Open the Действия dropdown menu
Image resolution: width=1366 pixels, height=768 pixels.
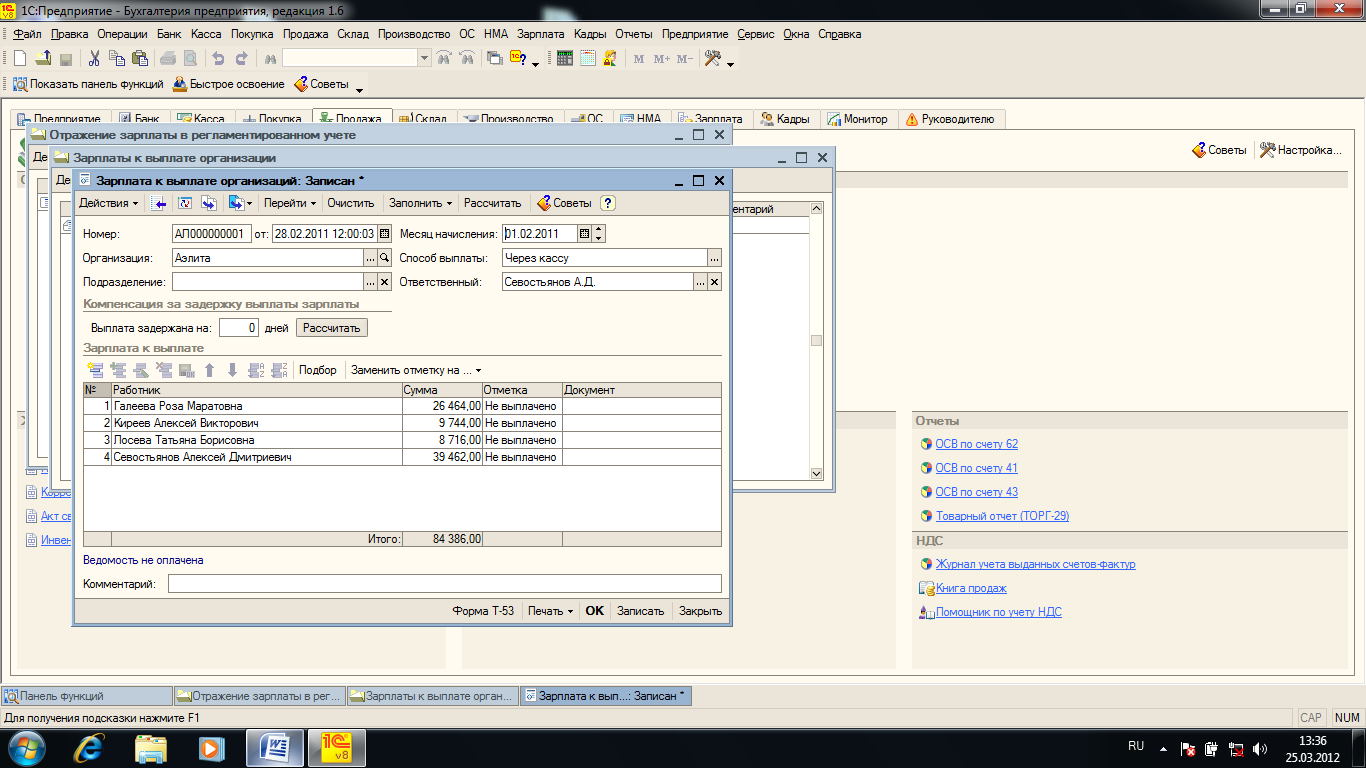coord(109,203)
